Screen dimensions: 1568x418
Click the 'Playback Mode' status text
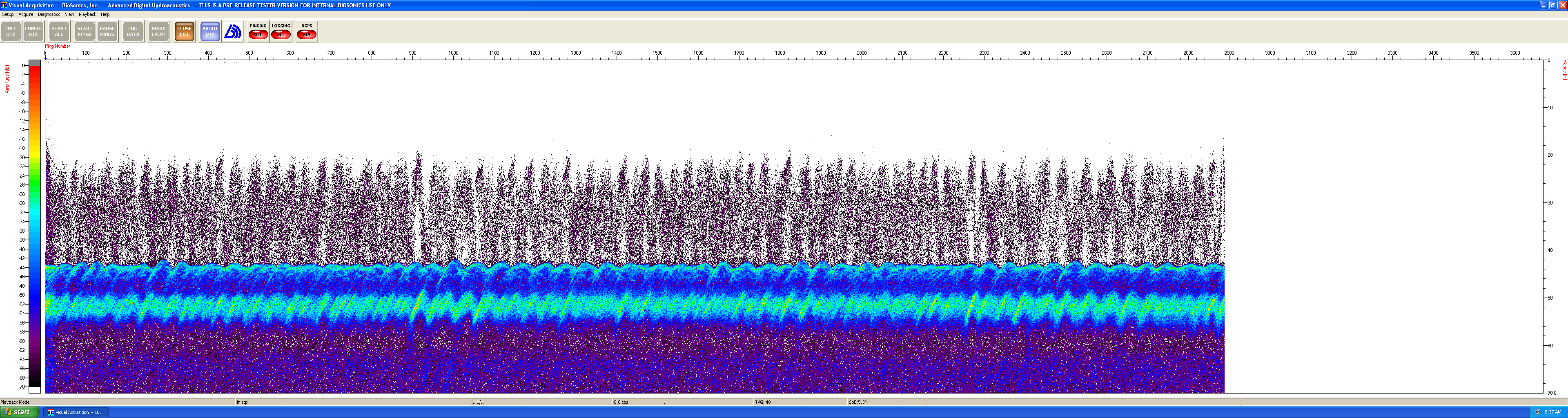[15, 402]
